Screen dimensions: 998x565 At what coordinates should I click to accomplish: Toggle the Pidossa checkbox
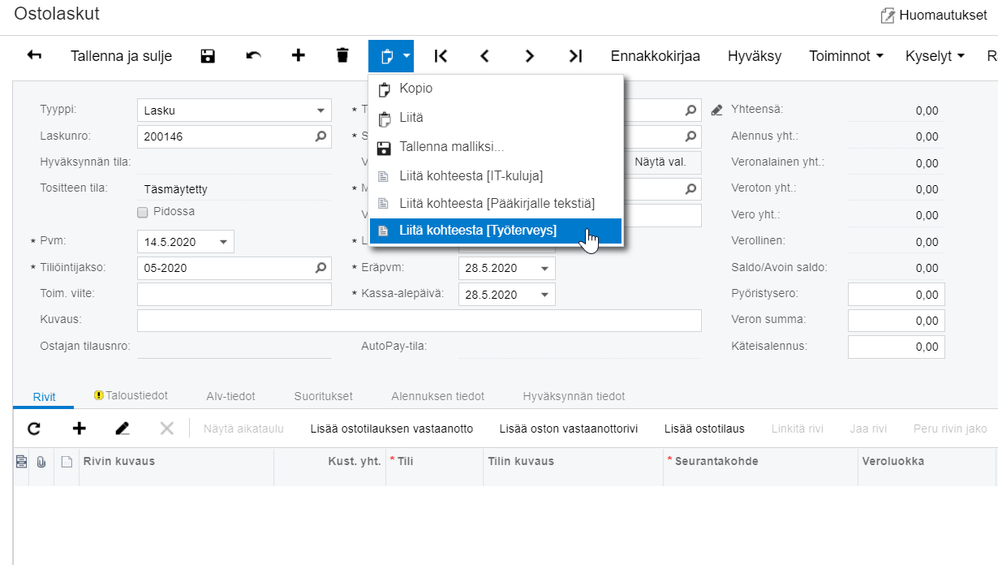click(x=143, y=212)
